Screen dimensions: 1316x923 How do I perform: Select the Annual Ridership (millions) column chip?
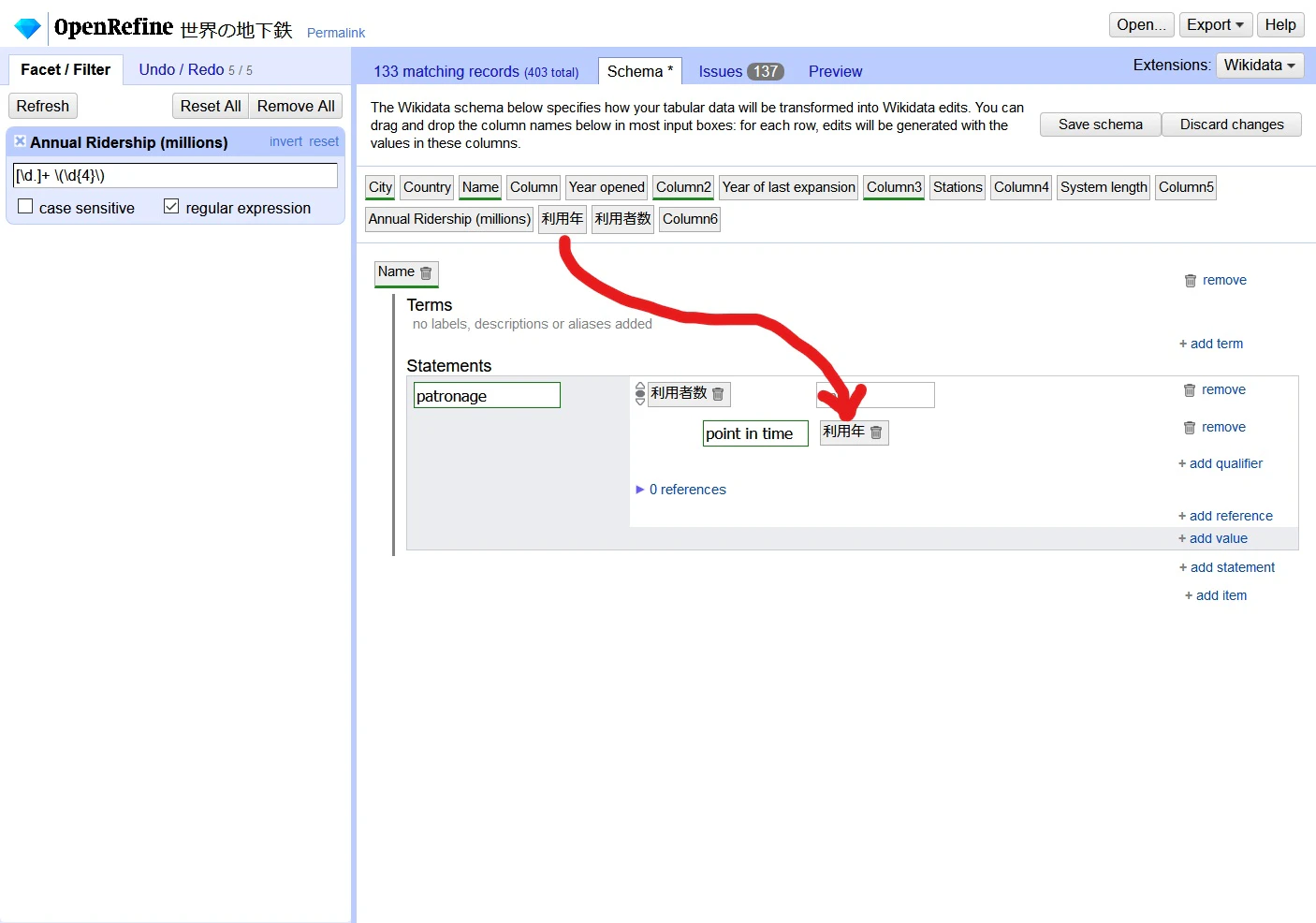(449, 219)
